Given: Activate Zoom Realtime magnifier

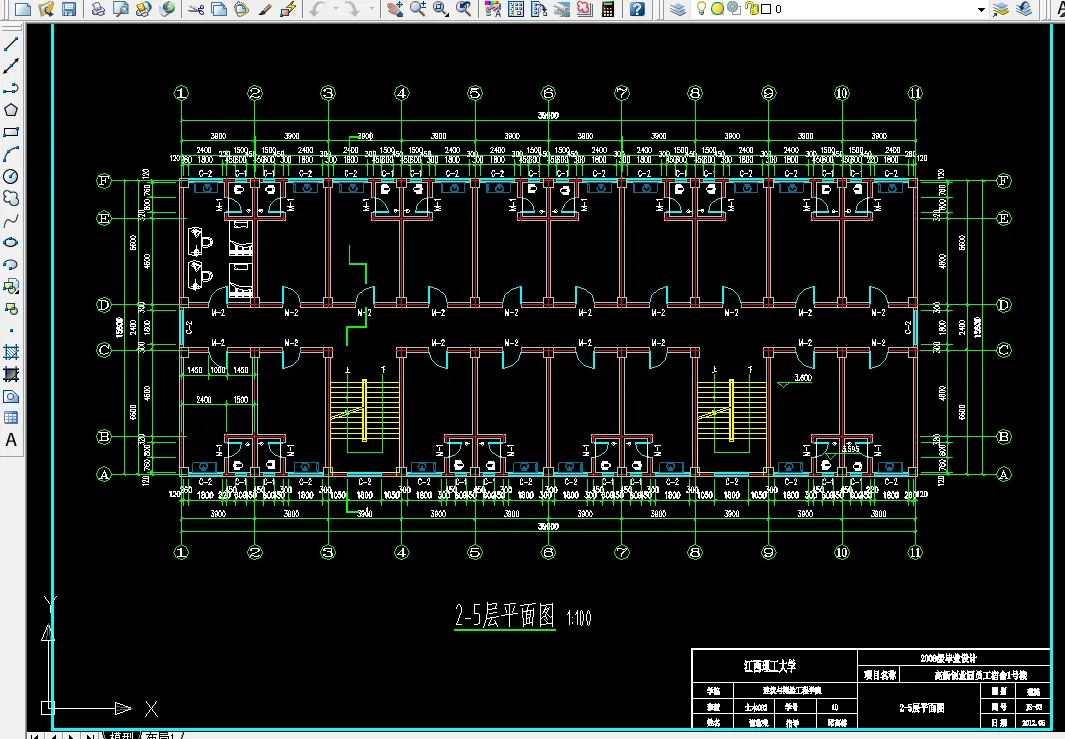Looking at the screenshot, I should (418, 9).
